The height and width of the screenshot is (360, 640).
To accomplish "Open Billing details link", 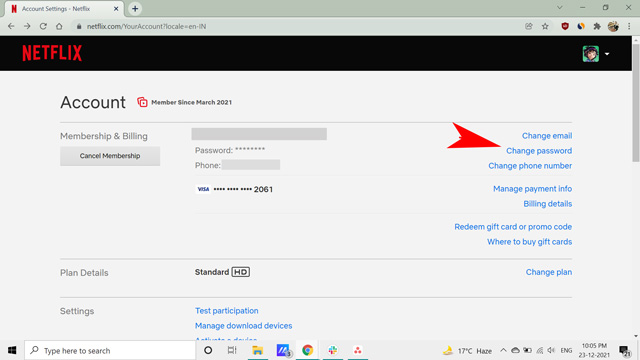I will [547, 204].
